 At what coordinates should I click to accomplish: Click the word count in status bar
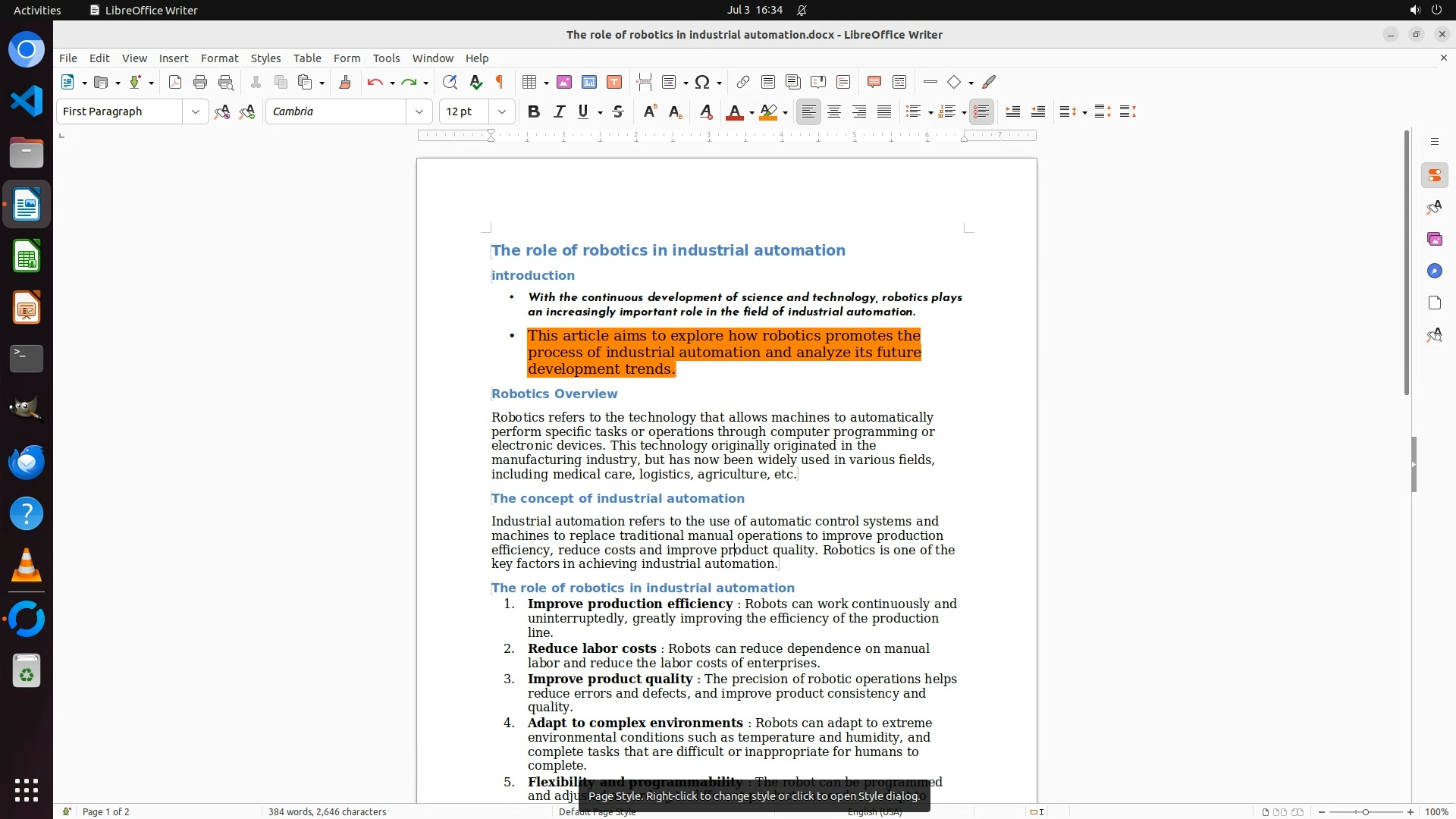pos(327,811)
